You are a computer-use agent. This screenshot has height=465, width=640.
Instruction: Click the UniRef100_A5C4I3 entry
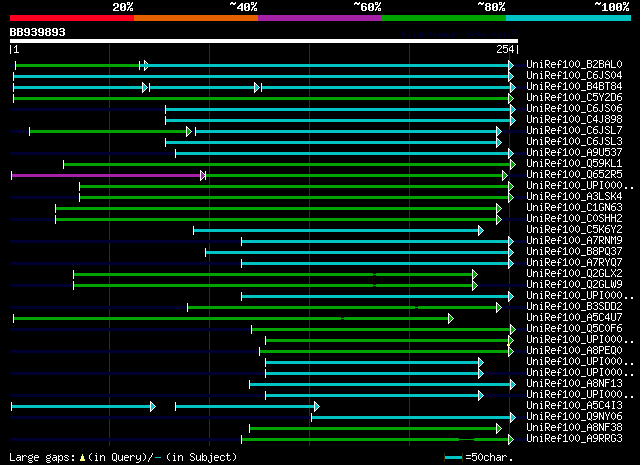point(574,406)
